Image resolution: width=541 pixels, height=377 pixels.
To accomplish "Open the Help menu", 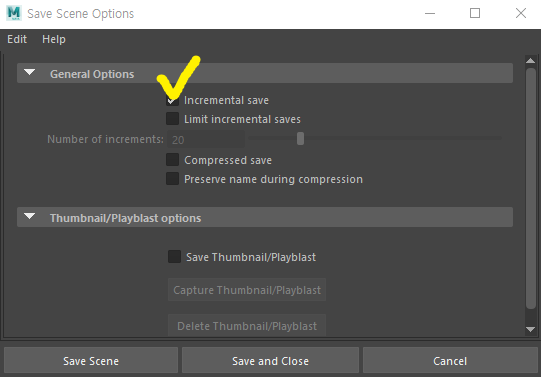I will point(54,39).
